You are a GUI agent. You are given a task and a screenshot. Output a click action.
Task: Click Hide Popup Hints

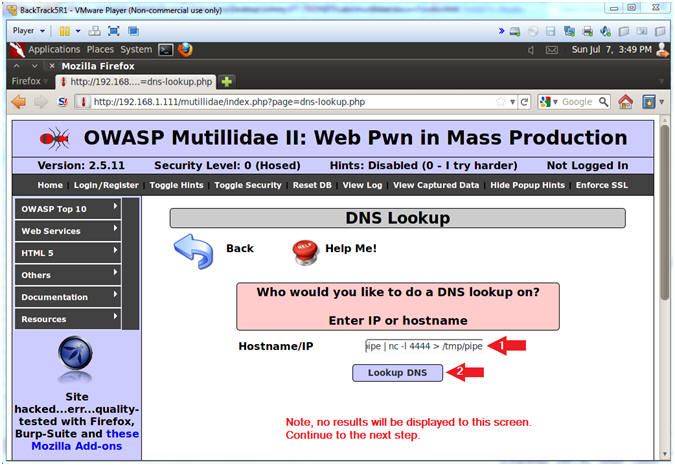[528, 185]
